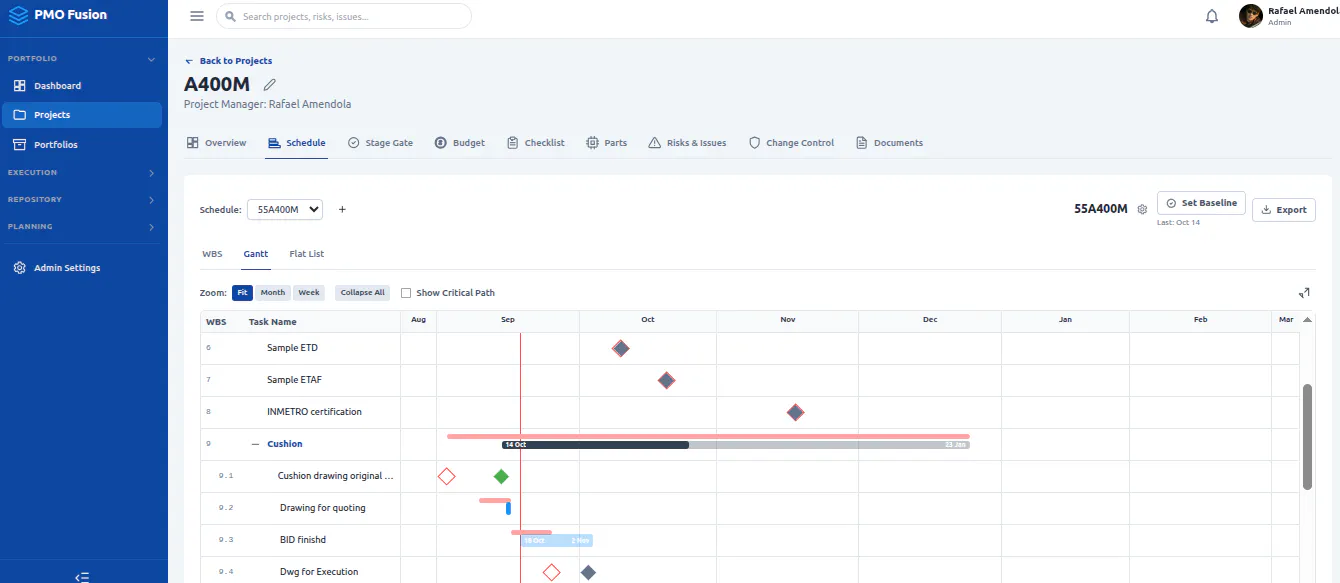Select the Sample ETAF task row
1340x583 pixels.
[x=750, y=380]
